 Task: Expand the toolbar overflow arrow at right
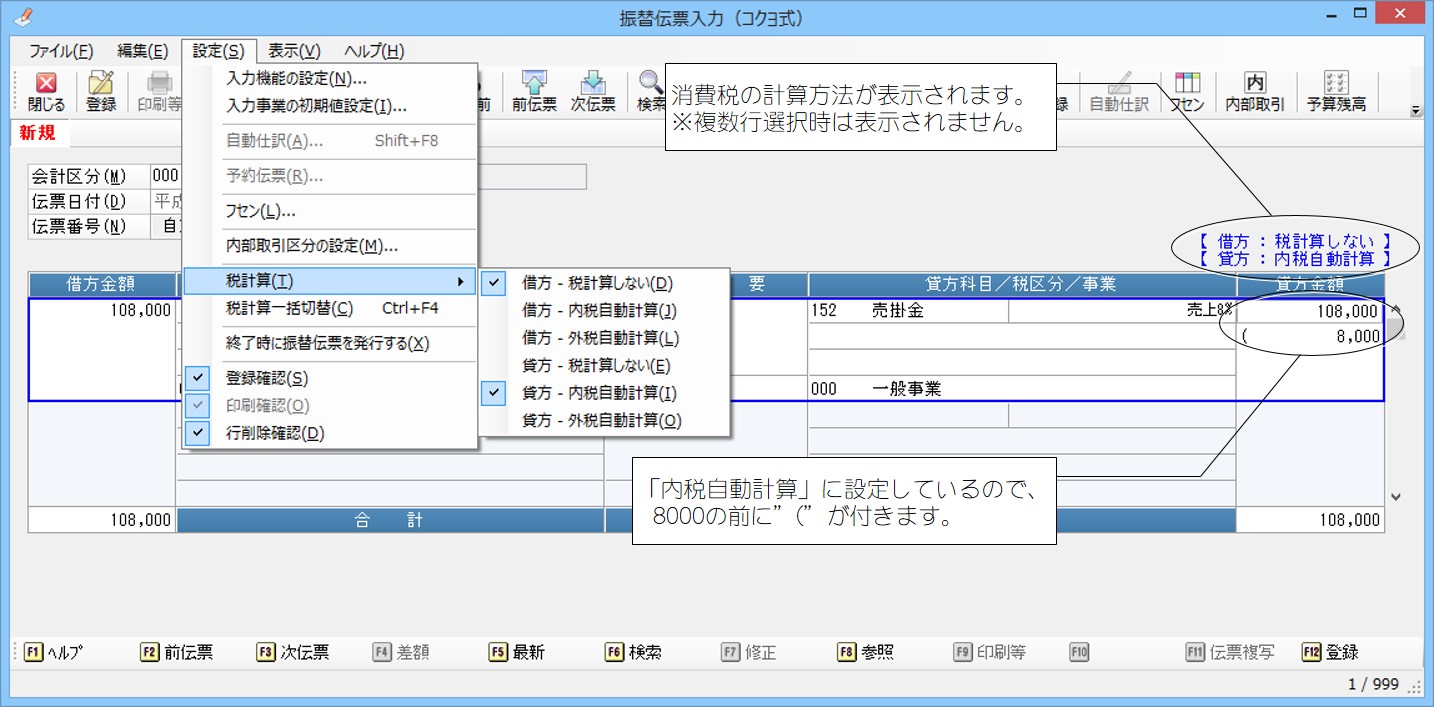pyautogui.click(x=1415, y=110)
